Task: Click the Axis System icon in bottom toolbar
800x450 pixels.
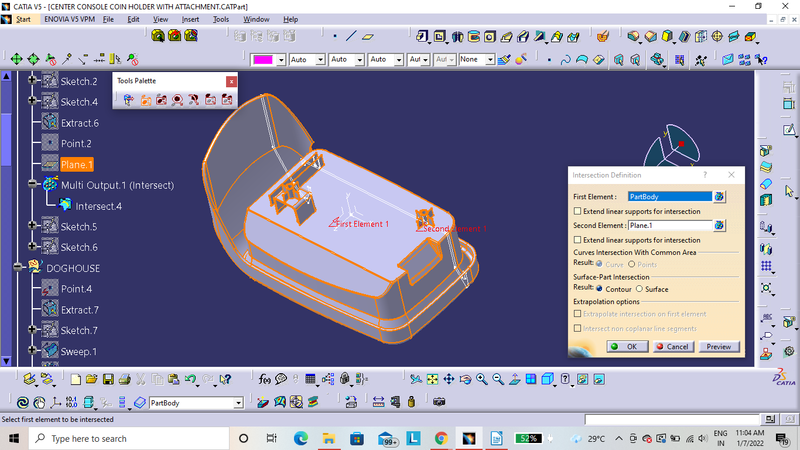Action: [55, 402]
